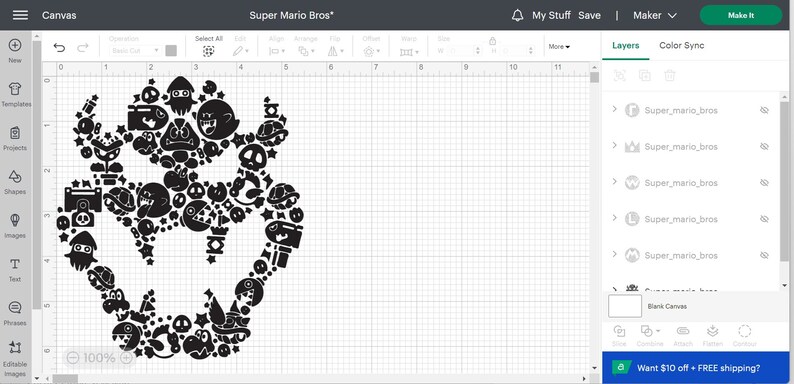Click the Contour tool
The image size is (794, 384).
point(744,336)
